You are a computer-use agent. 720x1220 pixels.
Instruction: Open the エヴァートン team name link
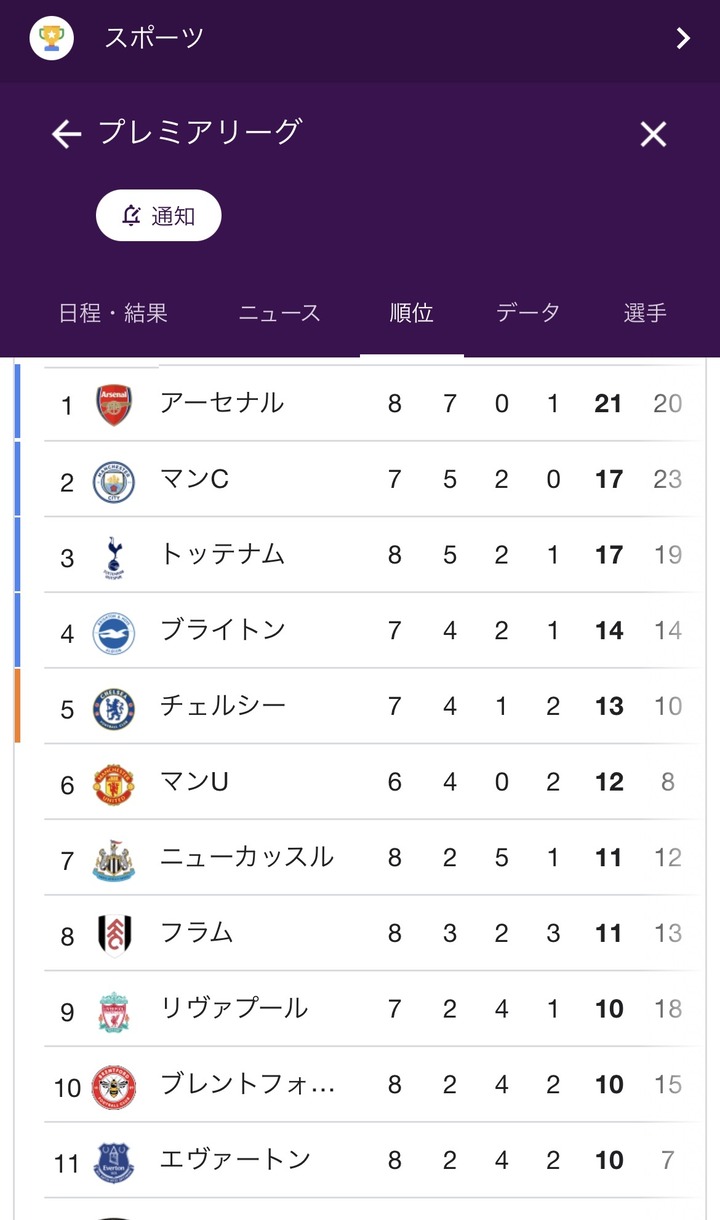[235, 1160]
